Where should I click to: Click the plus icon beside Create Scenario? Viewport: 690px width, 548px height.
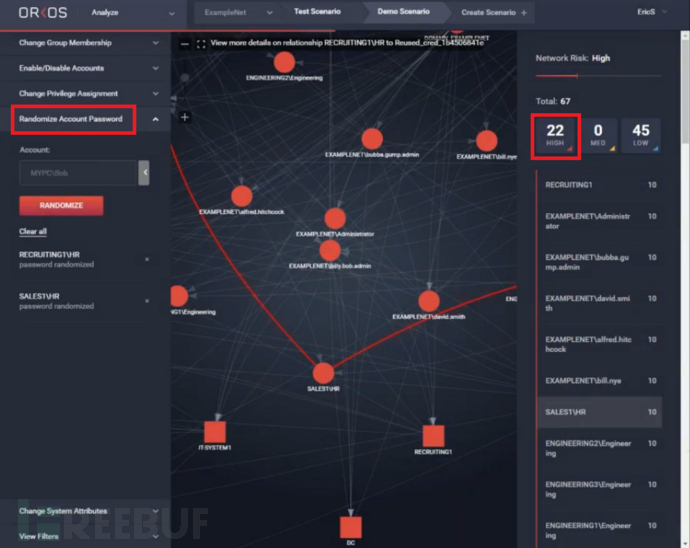click(524, 13)
